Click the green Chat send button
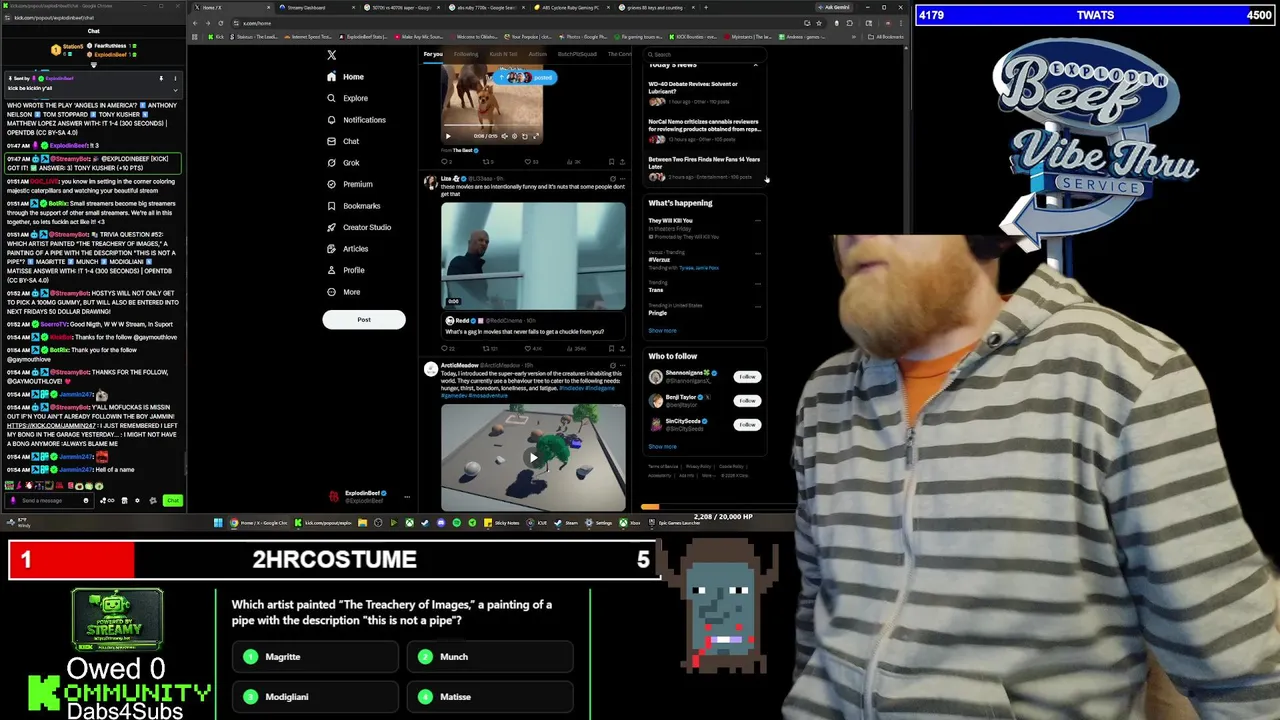Screen dimensions: 1280x720 coord(173,500)
